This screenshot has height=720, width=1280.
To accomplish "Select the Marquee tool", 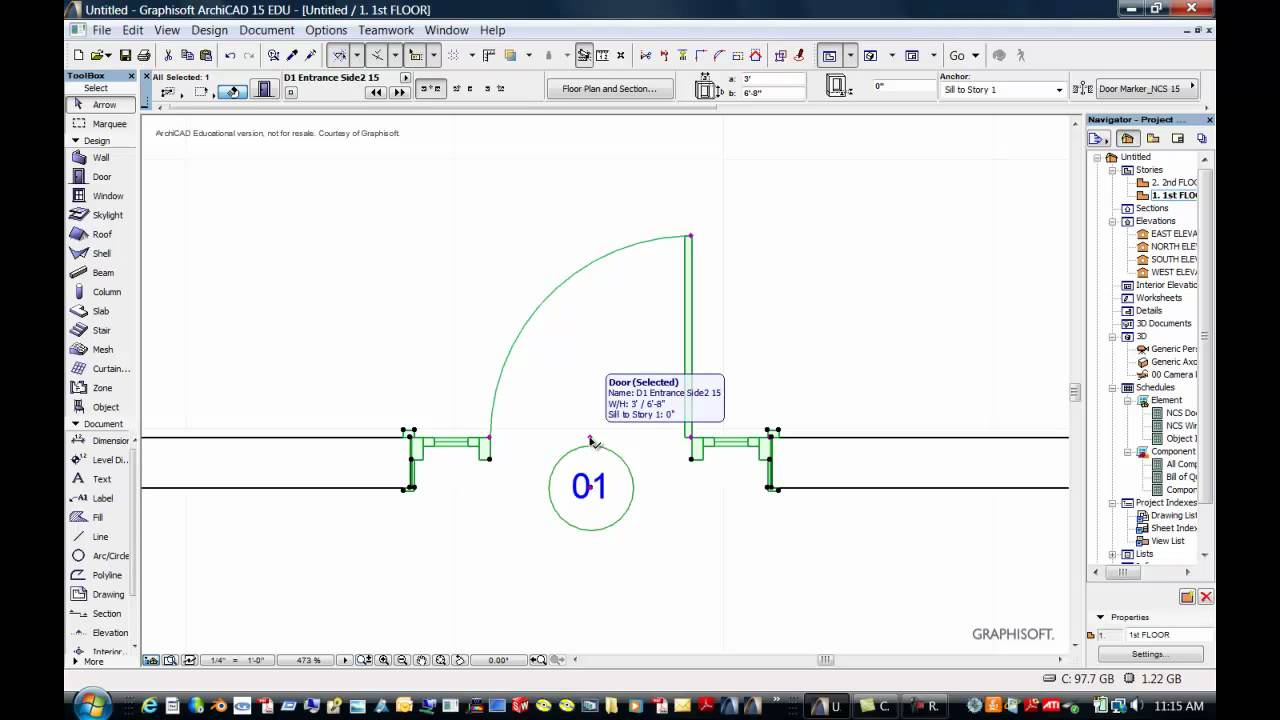I will click(101, 124).
